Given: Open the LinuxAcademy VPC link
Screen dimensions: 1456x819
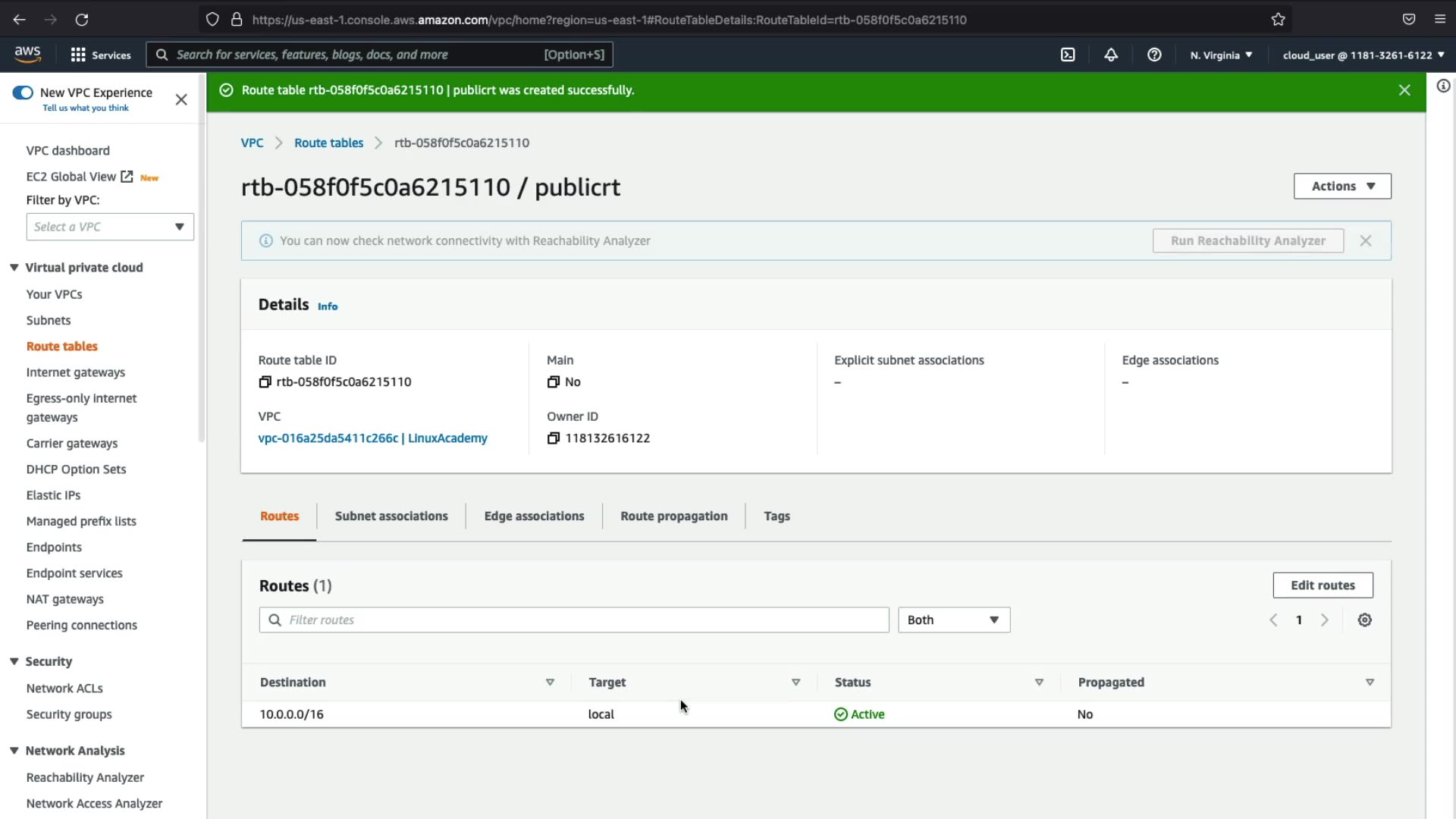Looking at the screenshot, I should [372, 438].
